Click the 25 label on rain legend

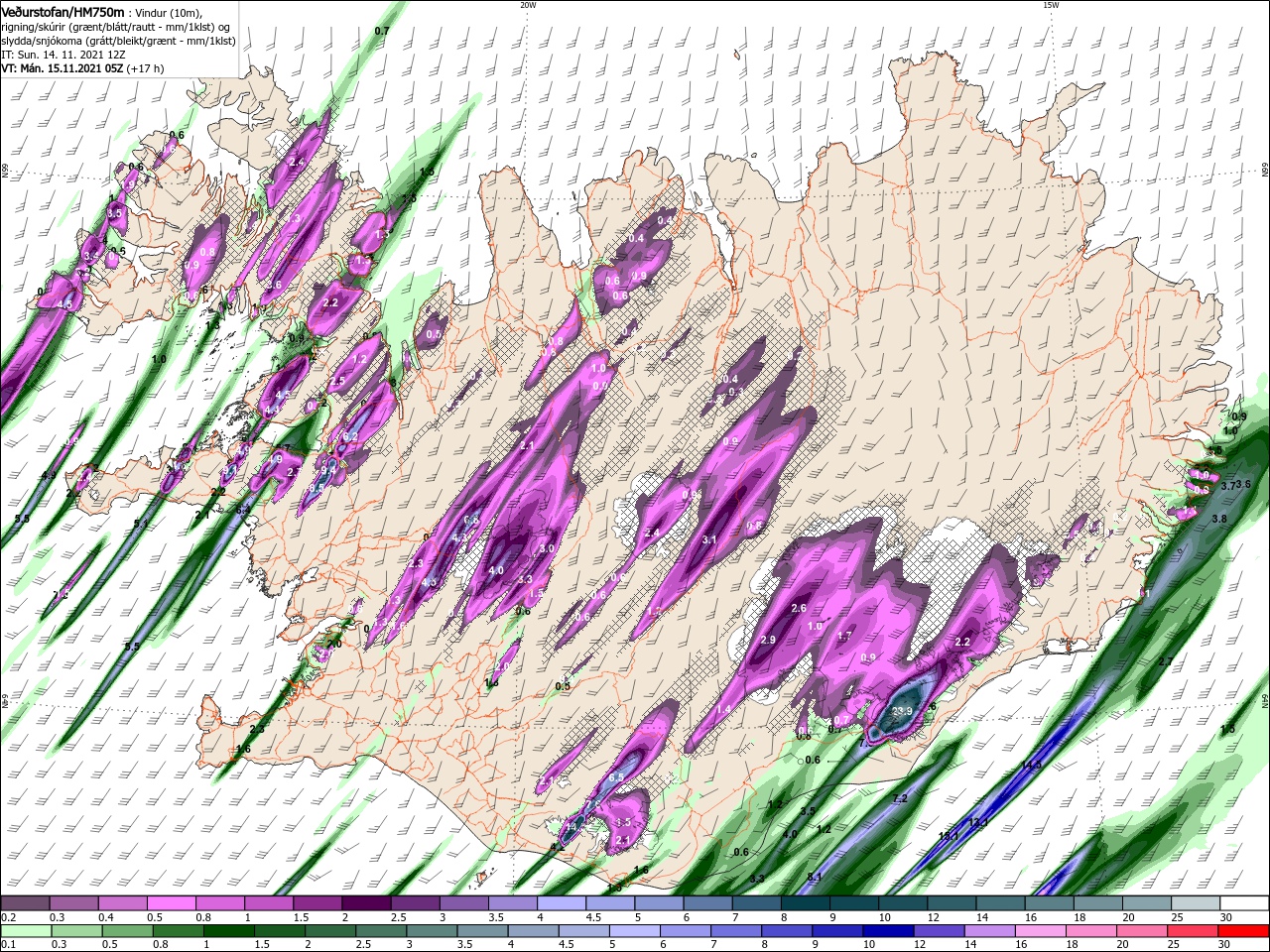(x=1175, y=945)
